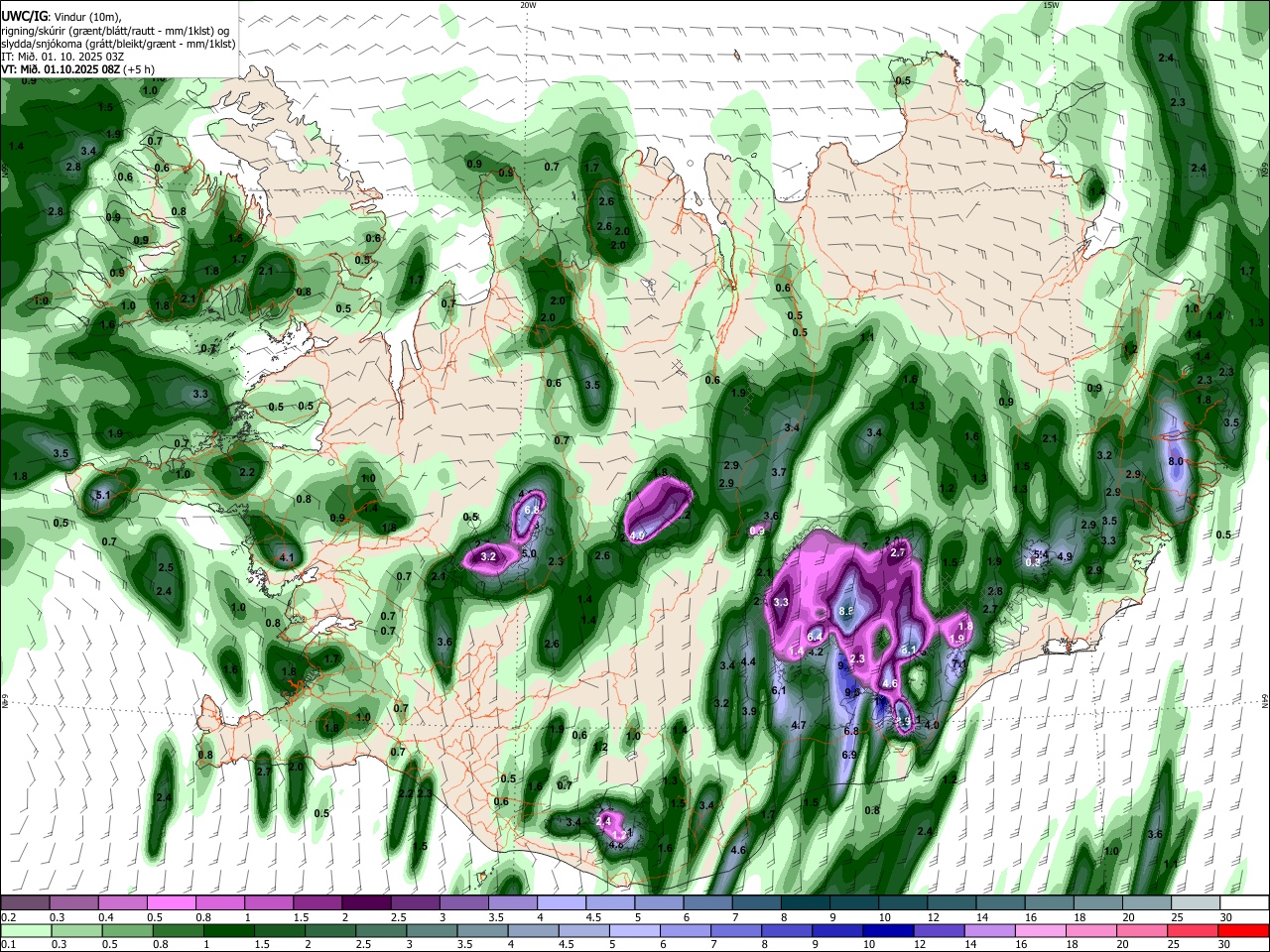
Task: Click the 'UWC/IG' title label
Action: point(23,16)
